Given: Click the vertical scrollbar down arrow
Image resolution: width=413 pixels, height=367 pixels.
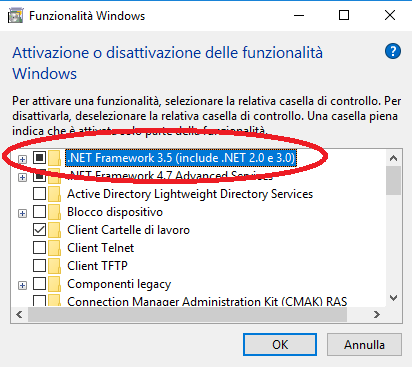Looking at the screenshot, I should click(x=394, y=298).
